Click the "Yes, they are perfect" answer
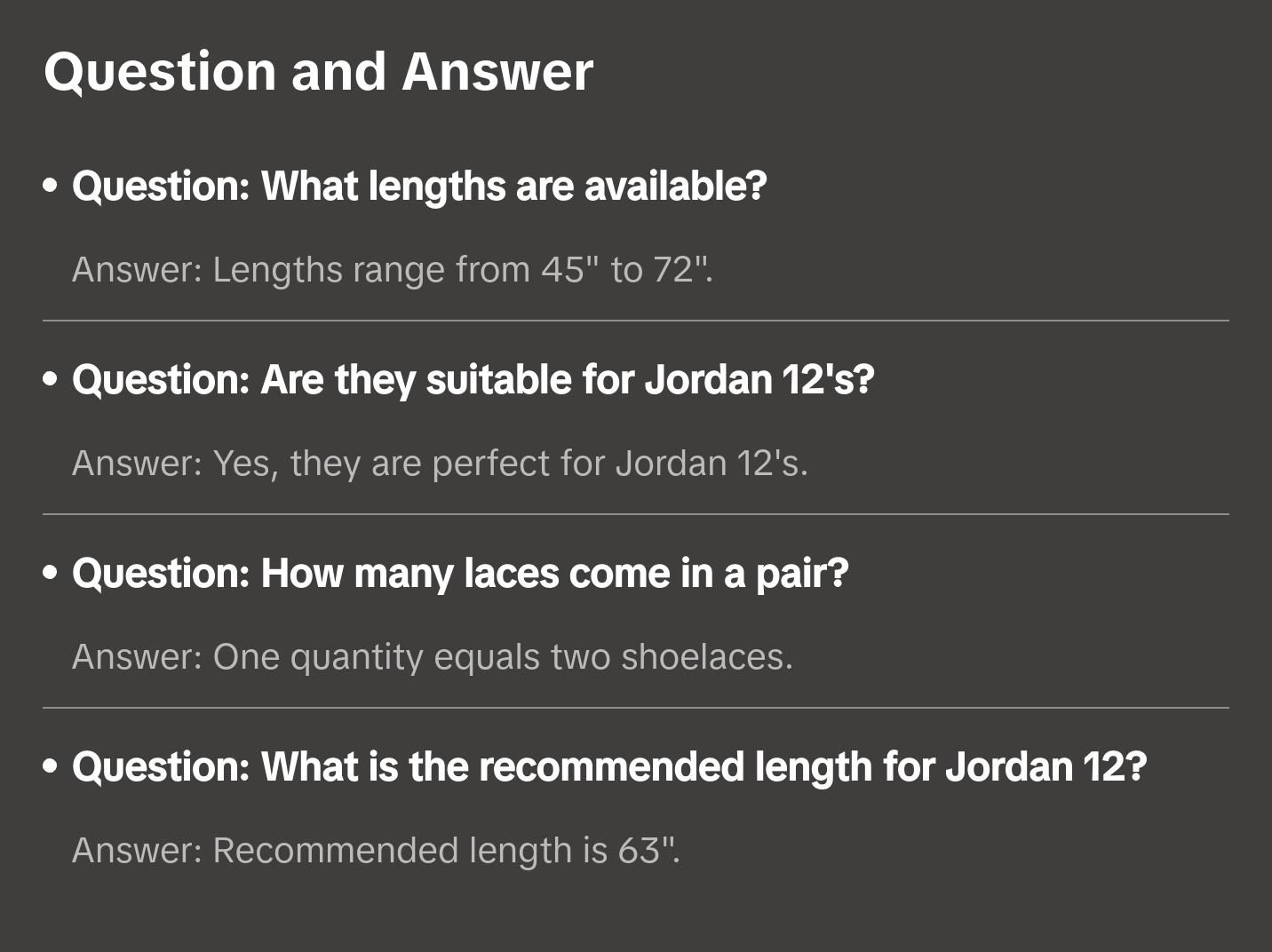The width and height of the screenshot is (1272, 952). click(x=440, y=464)
